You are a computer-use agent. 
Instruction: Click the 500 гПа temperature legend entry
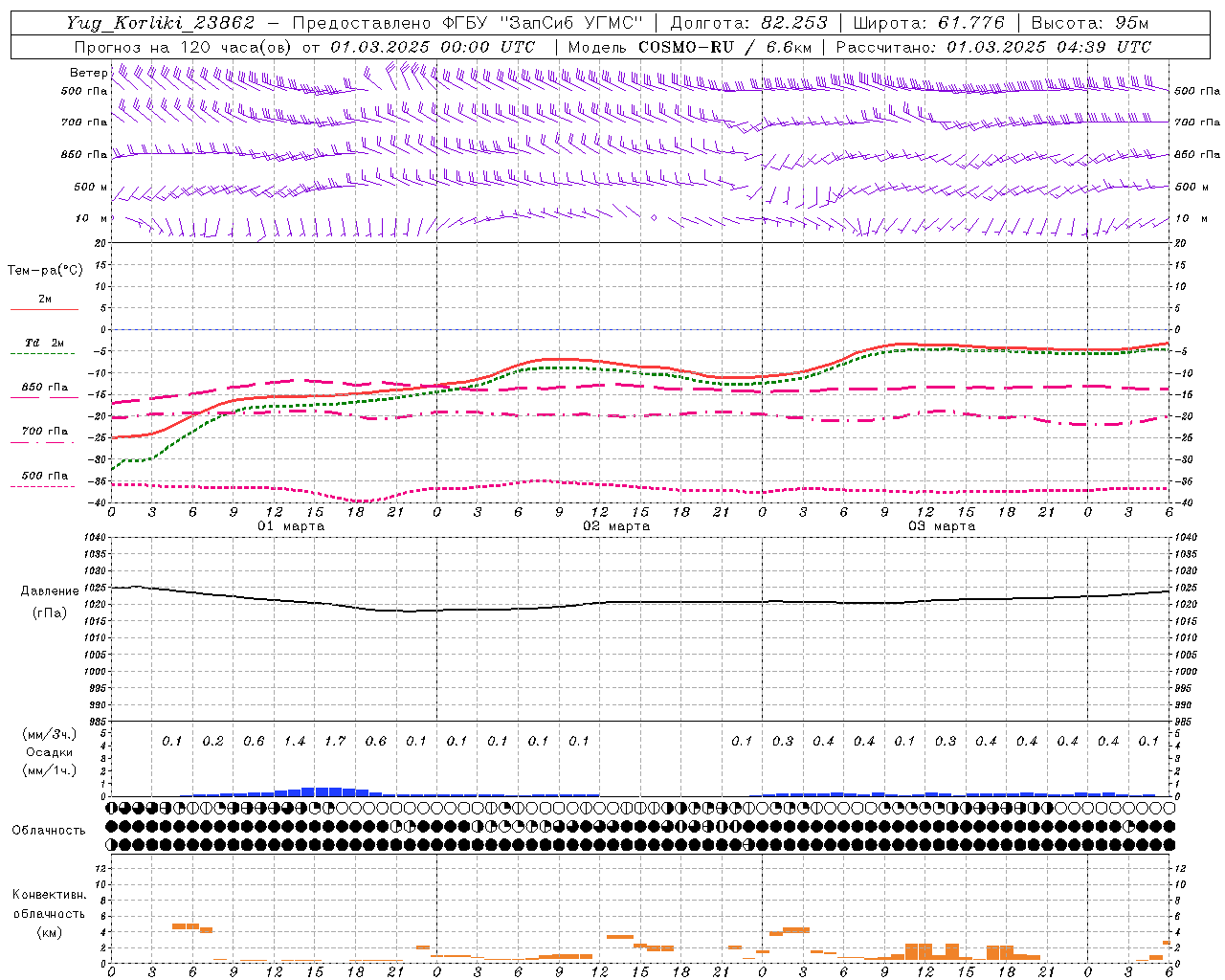44,476
